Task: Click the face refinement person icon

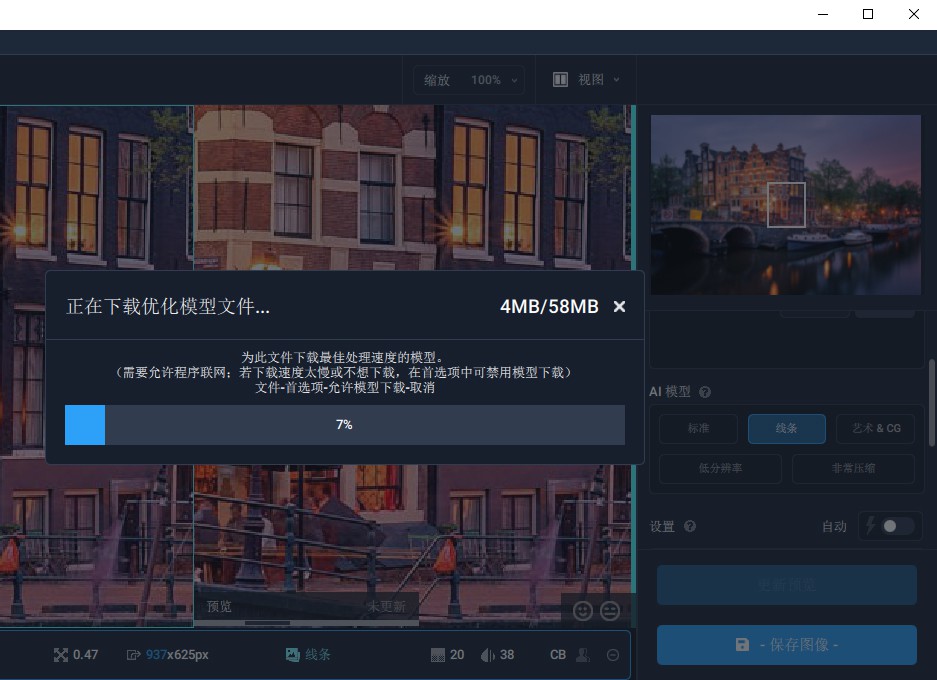Action: (583, 655)
